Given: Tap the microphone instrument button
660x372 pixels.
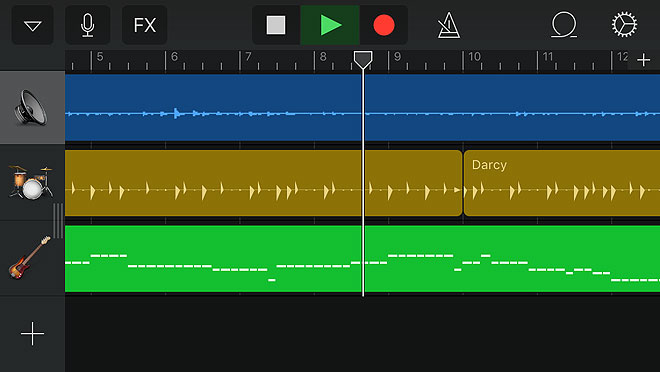Looking at the screenshot, I should pyautogui.click(x=88, y=25).
